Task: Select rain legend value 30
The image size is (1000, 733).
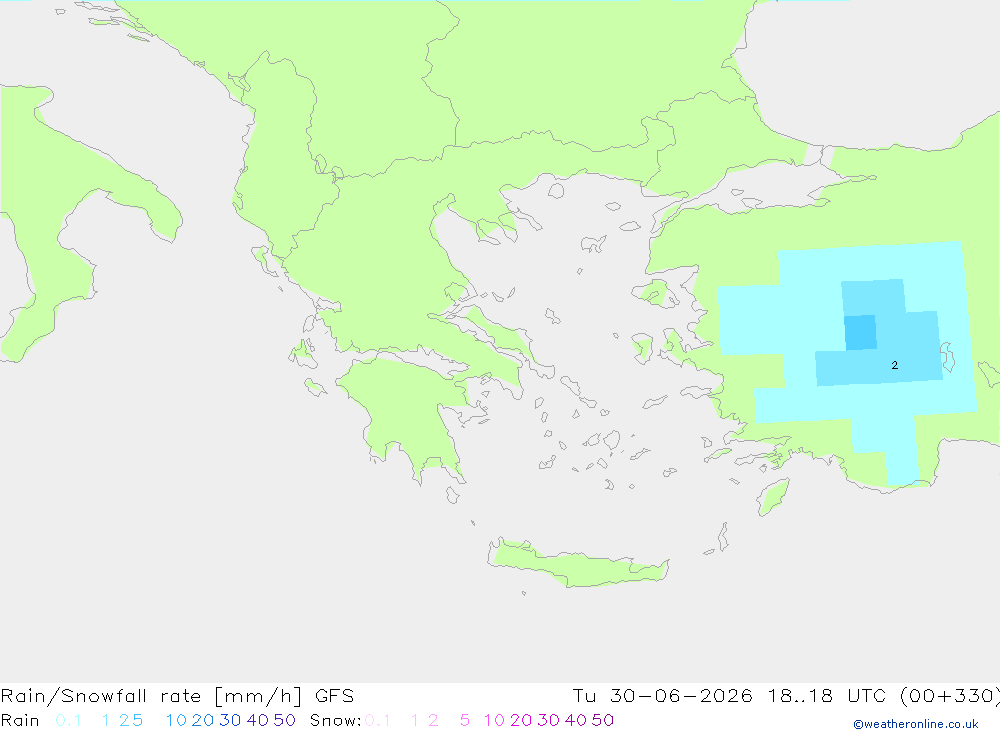Action: click(230, 720)
